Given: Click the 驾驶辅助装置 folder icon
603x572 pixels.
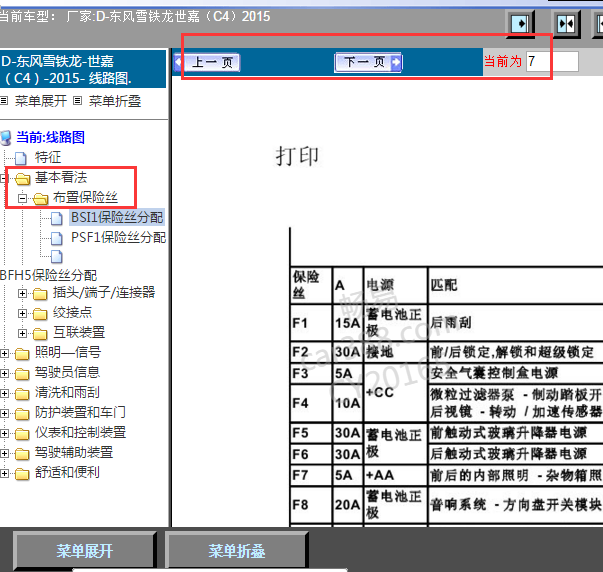Looking at the screenshot, I should coord(22,454).
